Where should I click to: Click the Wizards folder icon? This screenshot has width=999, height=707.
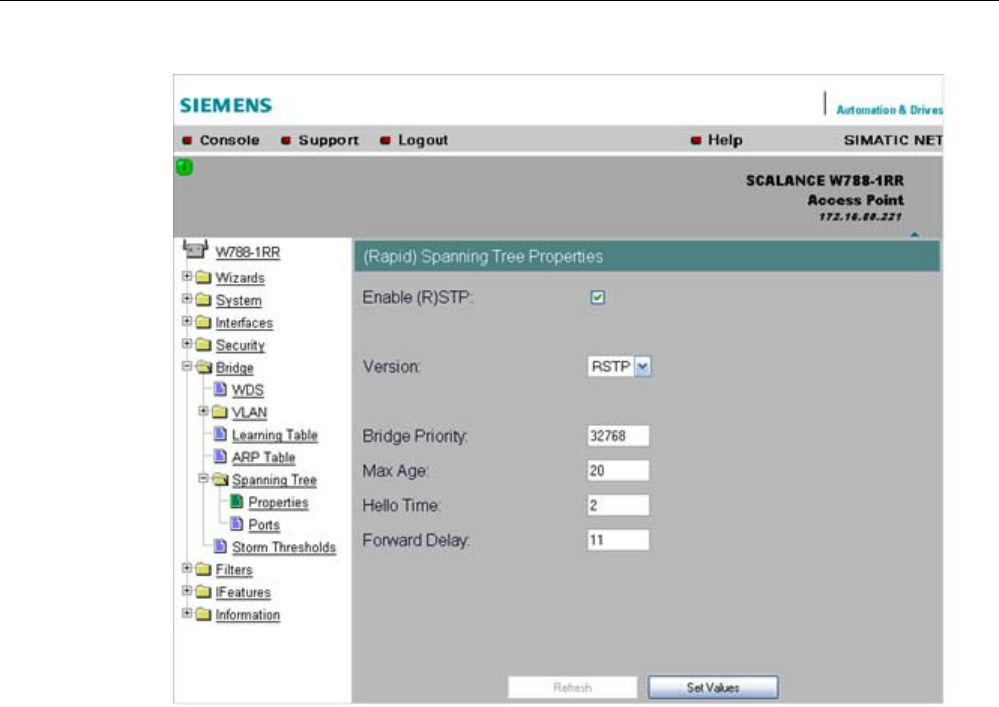tap(203, 277)
